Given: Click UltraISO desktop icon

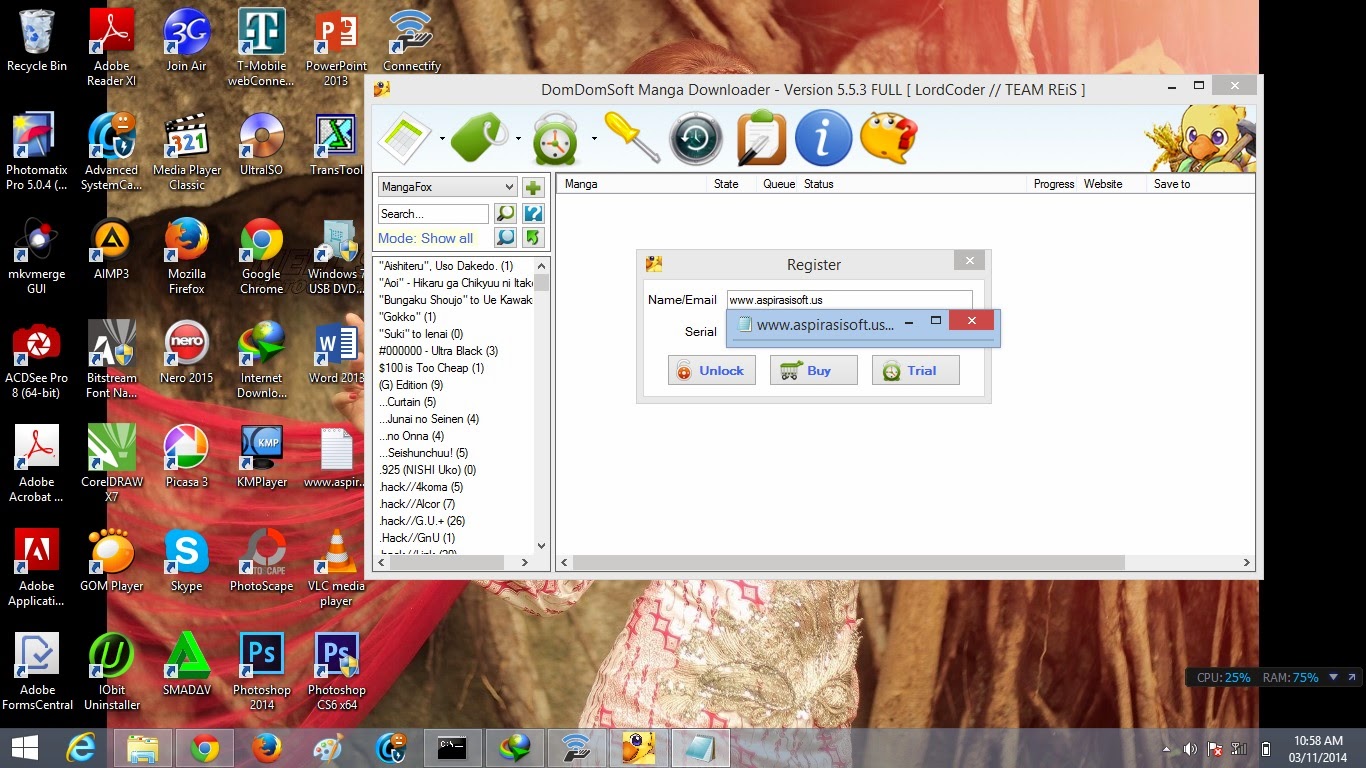Looking at the screenshot, I should tap(261, 145).
